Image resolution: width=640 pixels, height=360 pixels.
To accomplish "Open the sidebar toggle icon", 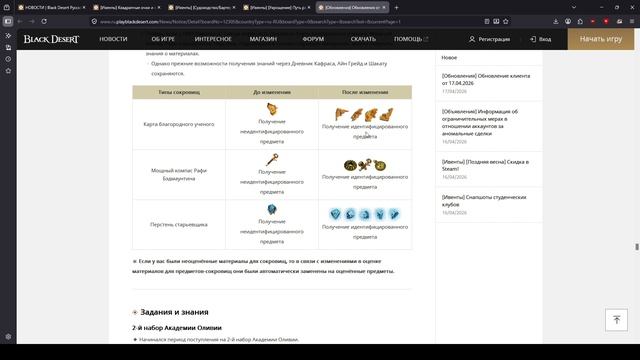I will [x=8, y=21].
